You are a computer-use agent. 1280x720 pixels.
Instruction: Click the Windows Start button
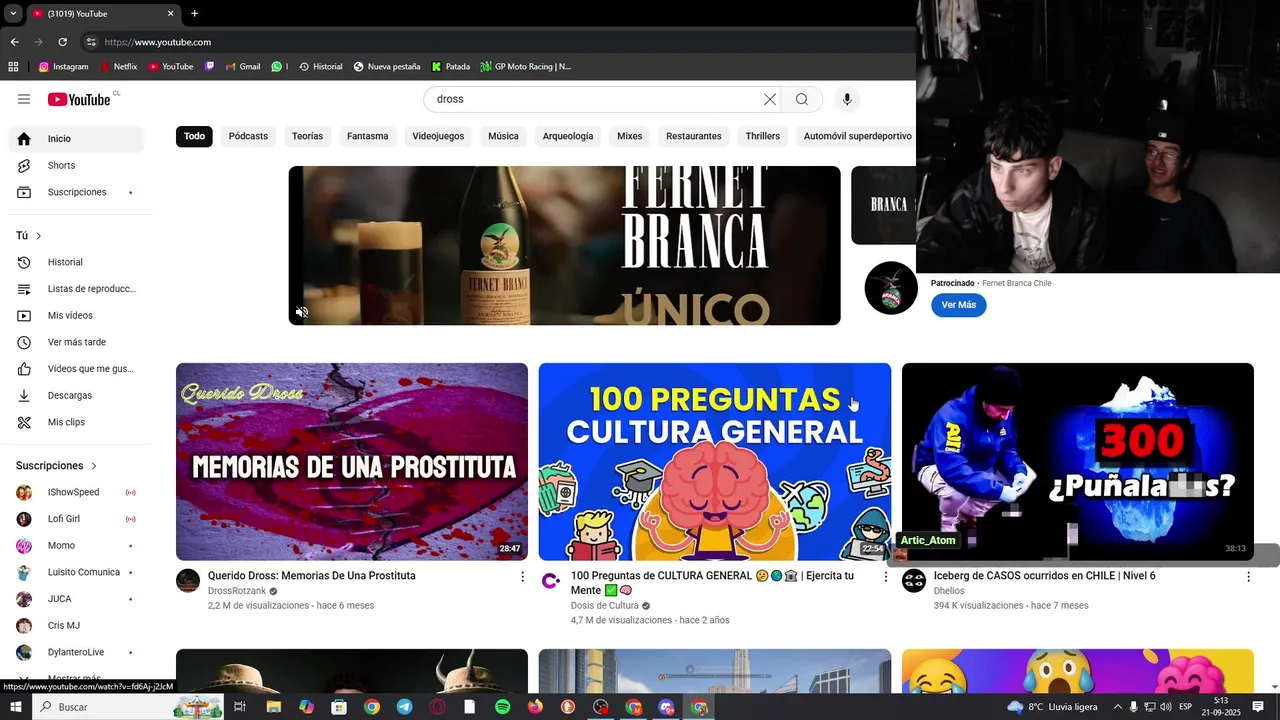point(15,707)
